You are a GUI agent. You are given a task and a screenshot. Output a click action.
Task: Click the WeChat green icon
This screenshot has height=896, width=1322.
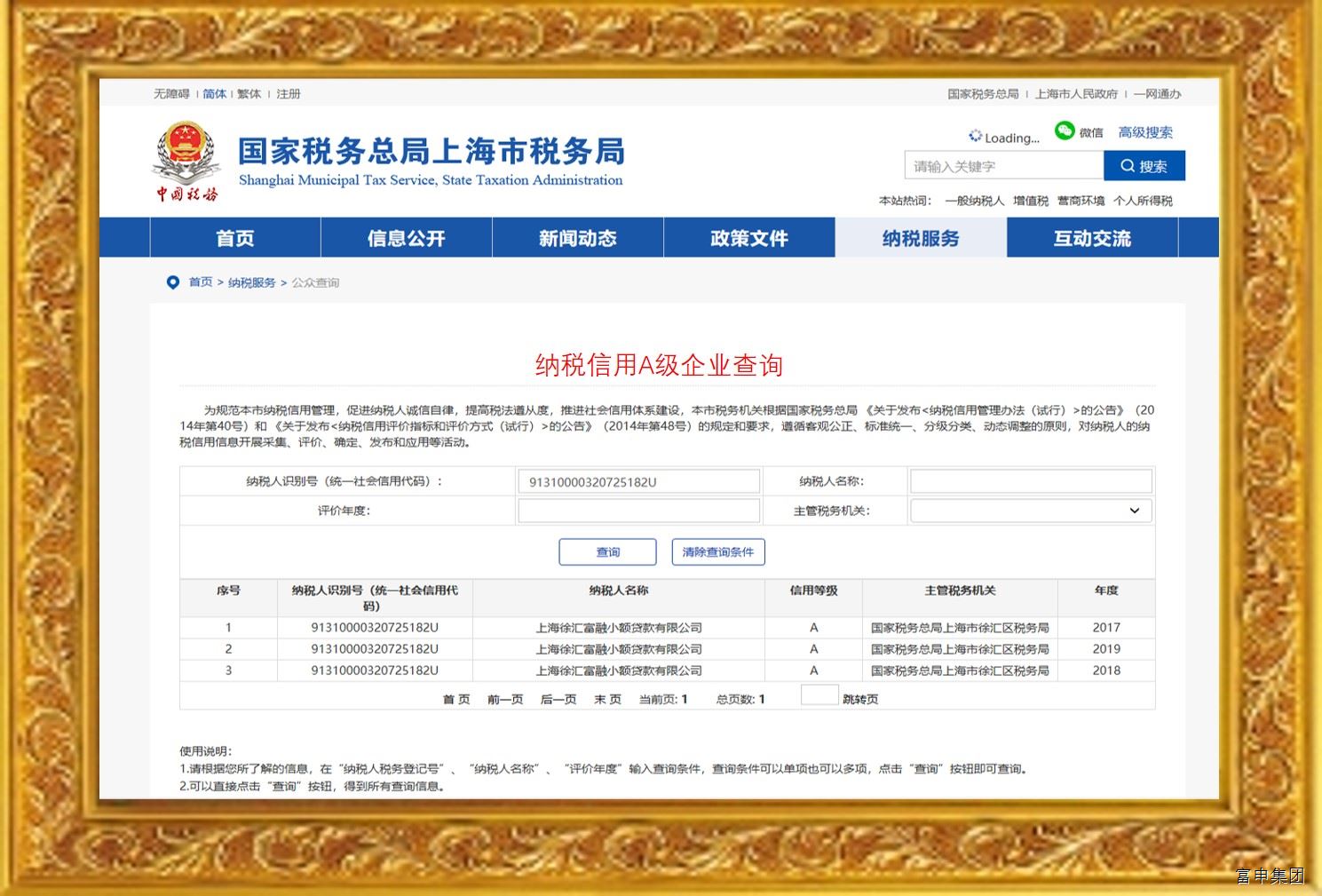coord(1065,131)
